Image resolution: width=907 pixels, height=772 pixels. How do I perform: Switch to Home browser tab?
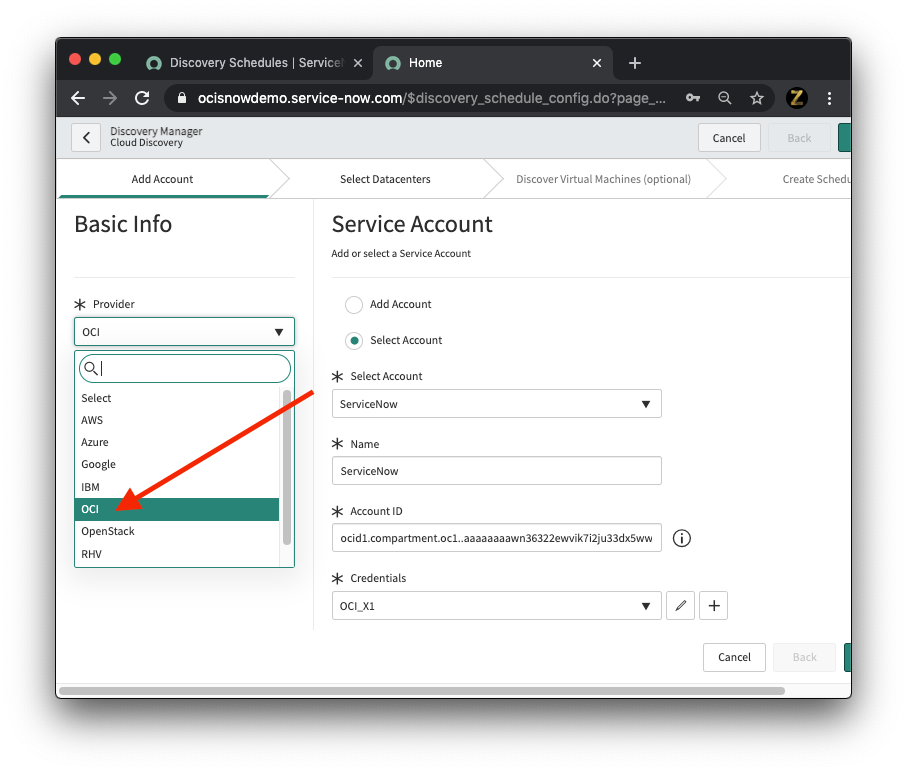click(x=493, y=63)
